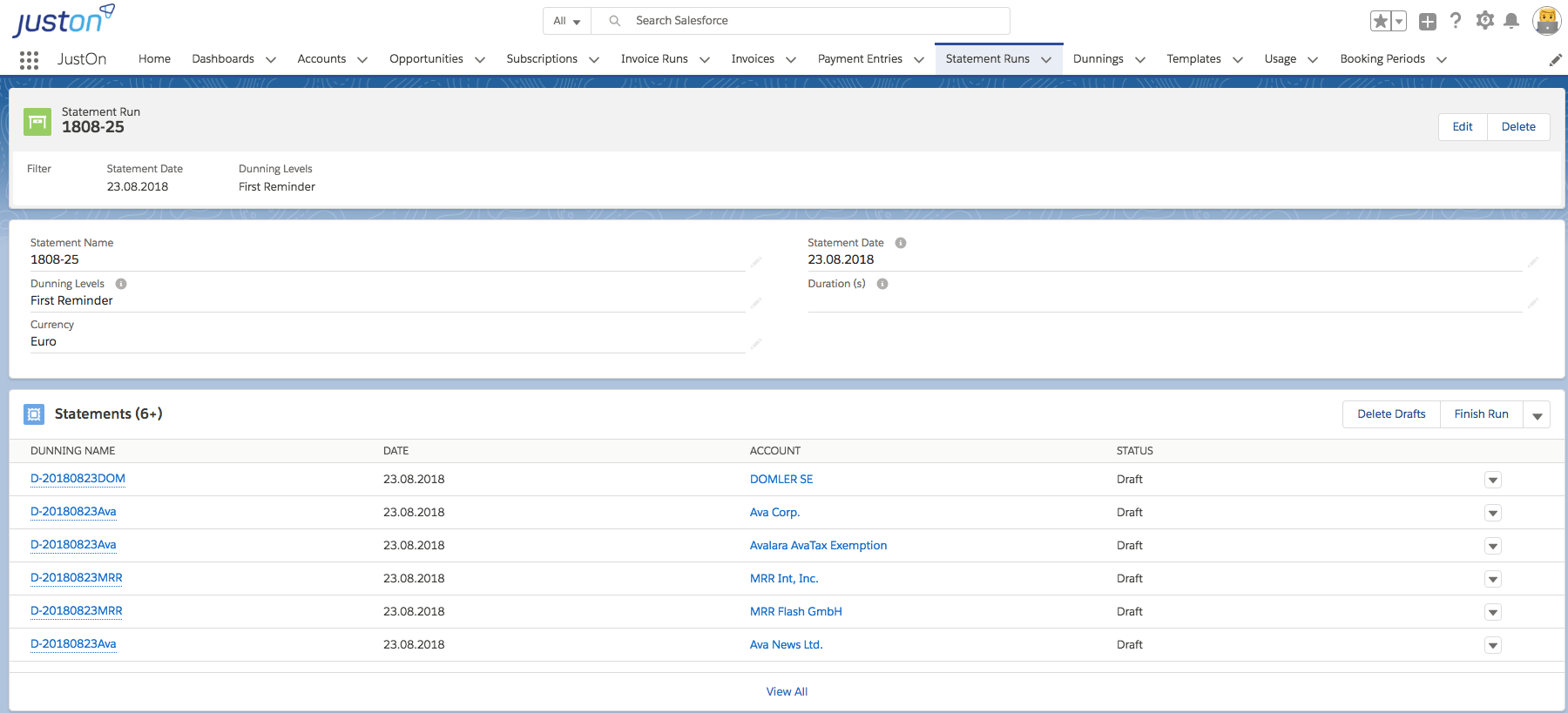Click the info icon beside Statement Date

pyautogui.click(x=901, y=243)
